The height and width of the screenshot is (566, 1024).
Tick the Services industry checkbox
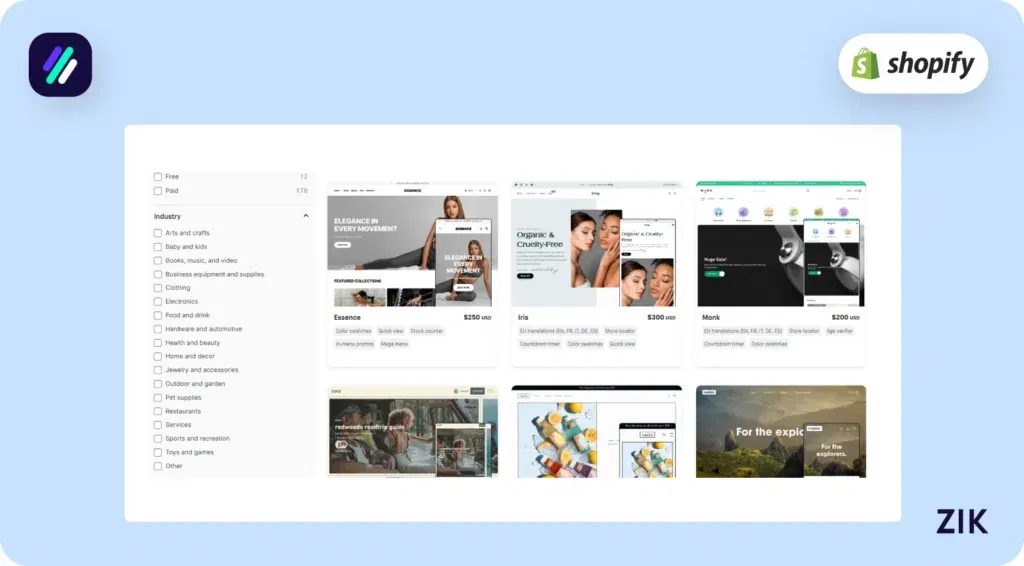click(x=157, y=425)
